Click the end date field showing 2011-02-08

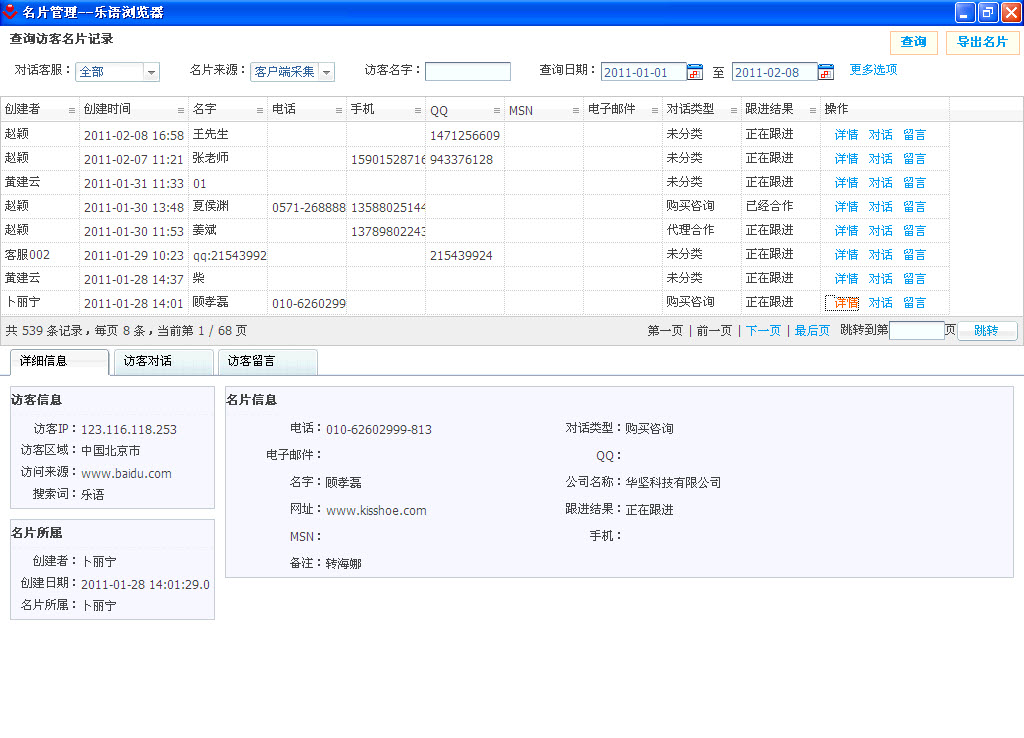(x=775, y=72)
